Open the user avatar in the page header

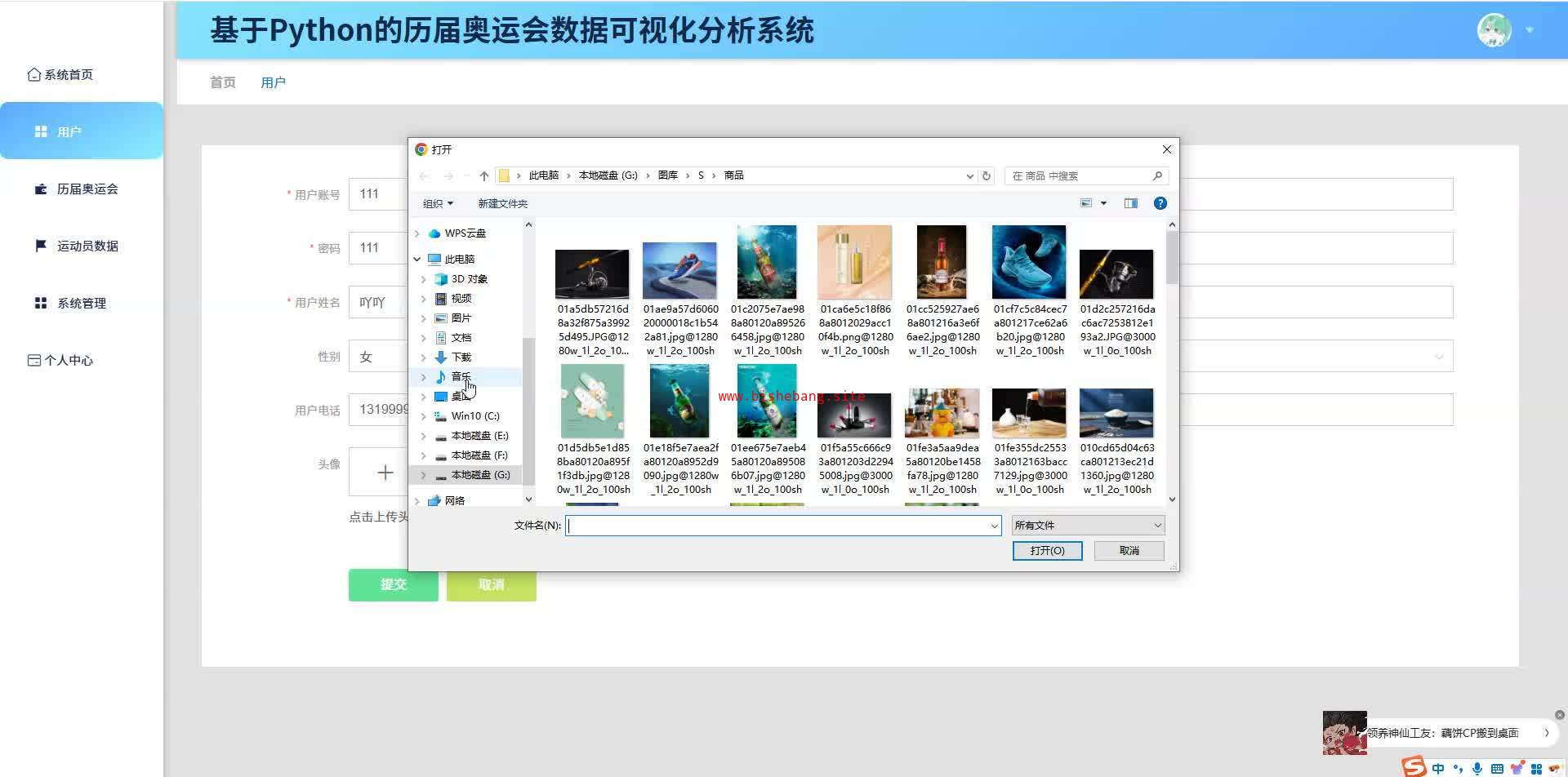tap(1494, 30)
